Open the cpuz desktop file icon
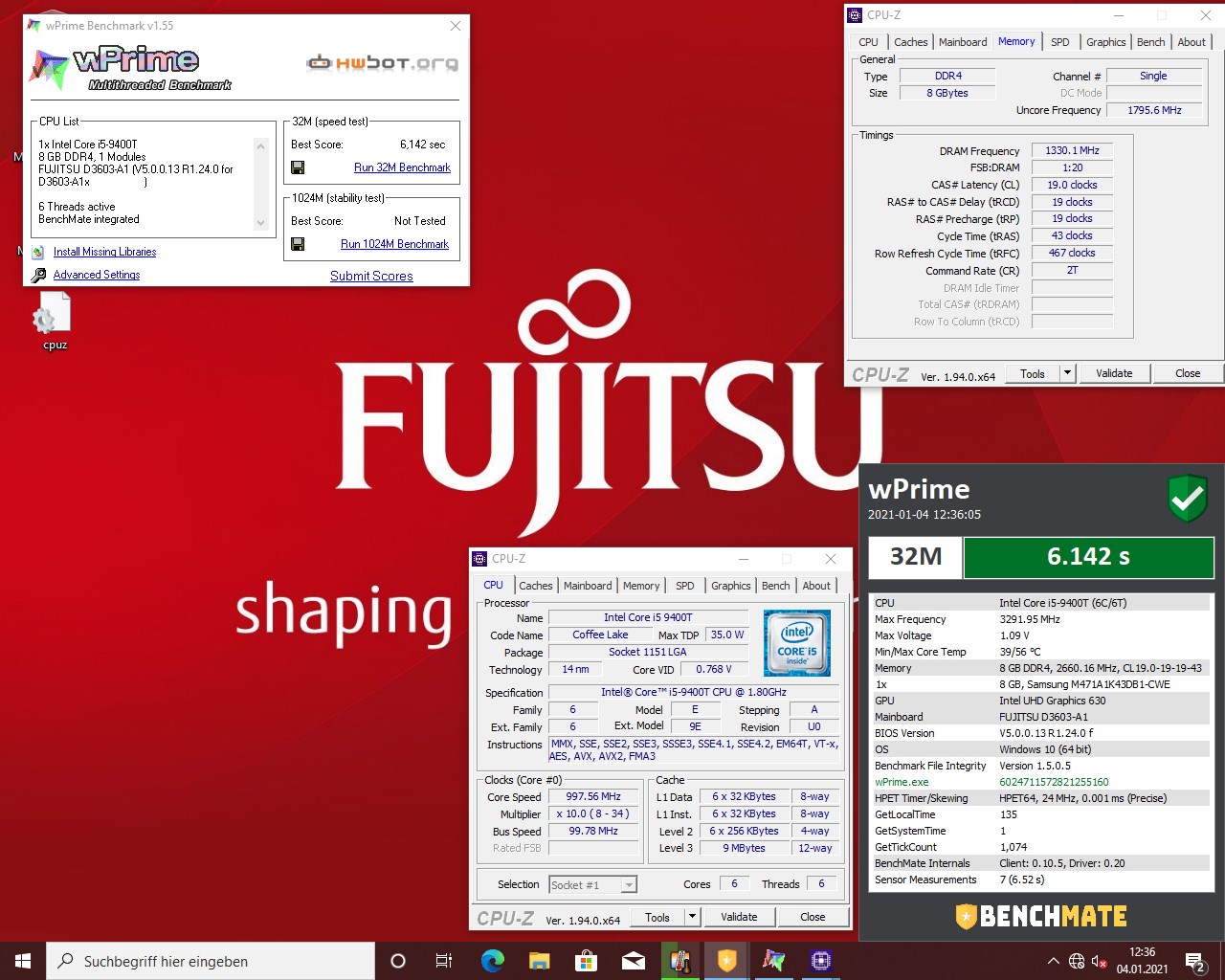1225x980 pixels. click(54, 322)
